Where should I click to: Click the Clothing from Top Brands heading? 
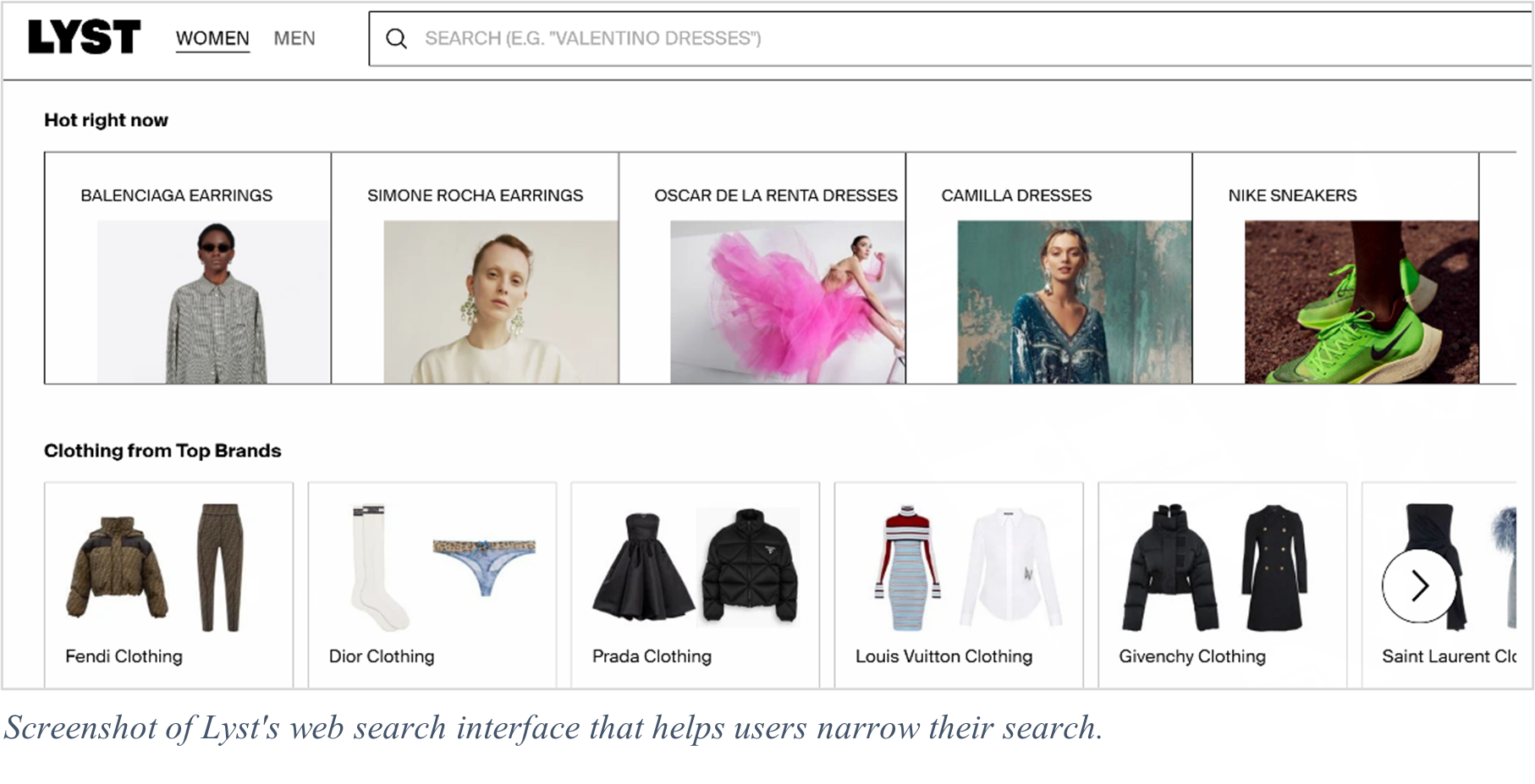coord(162,451)
